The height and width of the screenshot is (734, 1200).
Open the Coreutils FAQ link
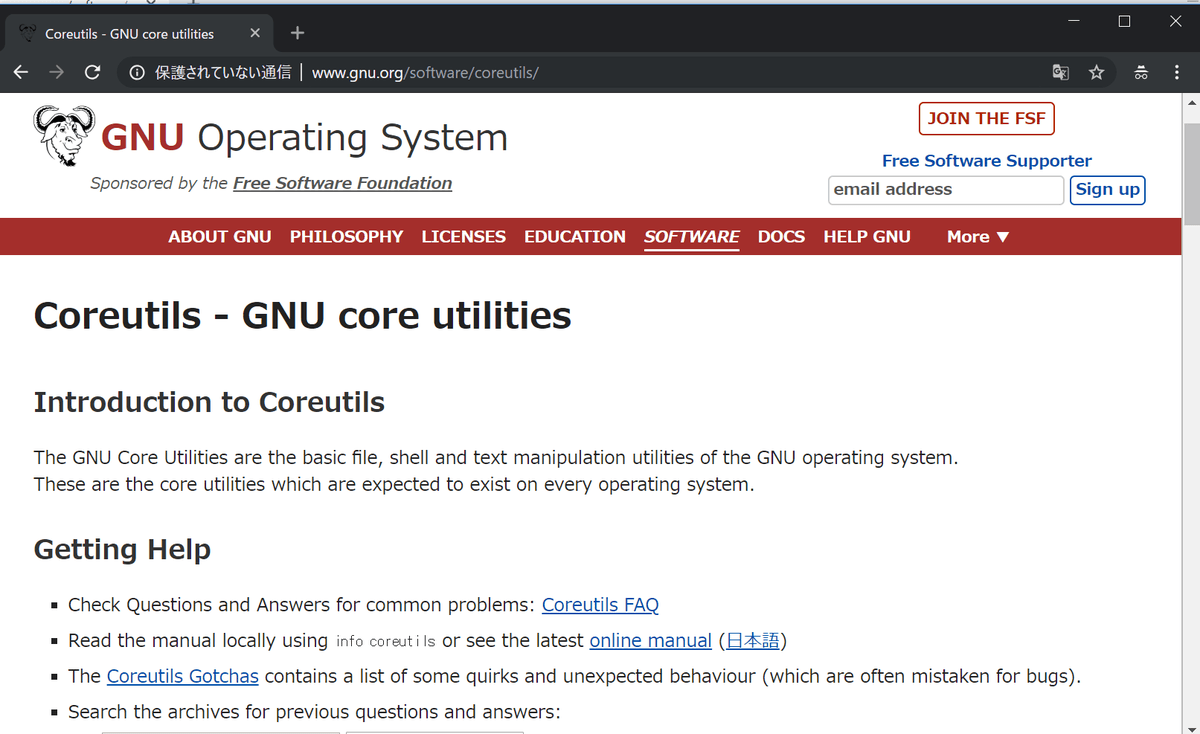click(600, 605)
